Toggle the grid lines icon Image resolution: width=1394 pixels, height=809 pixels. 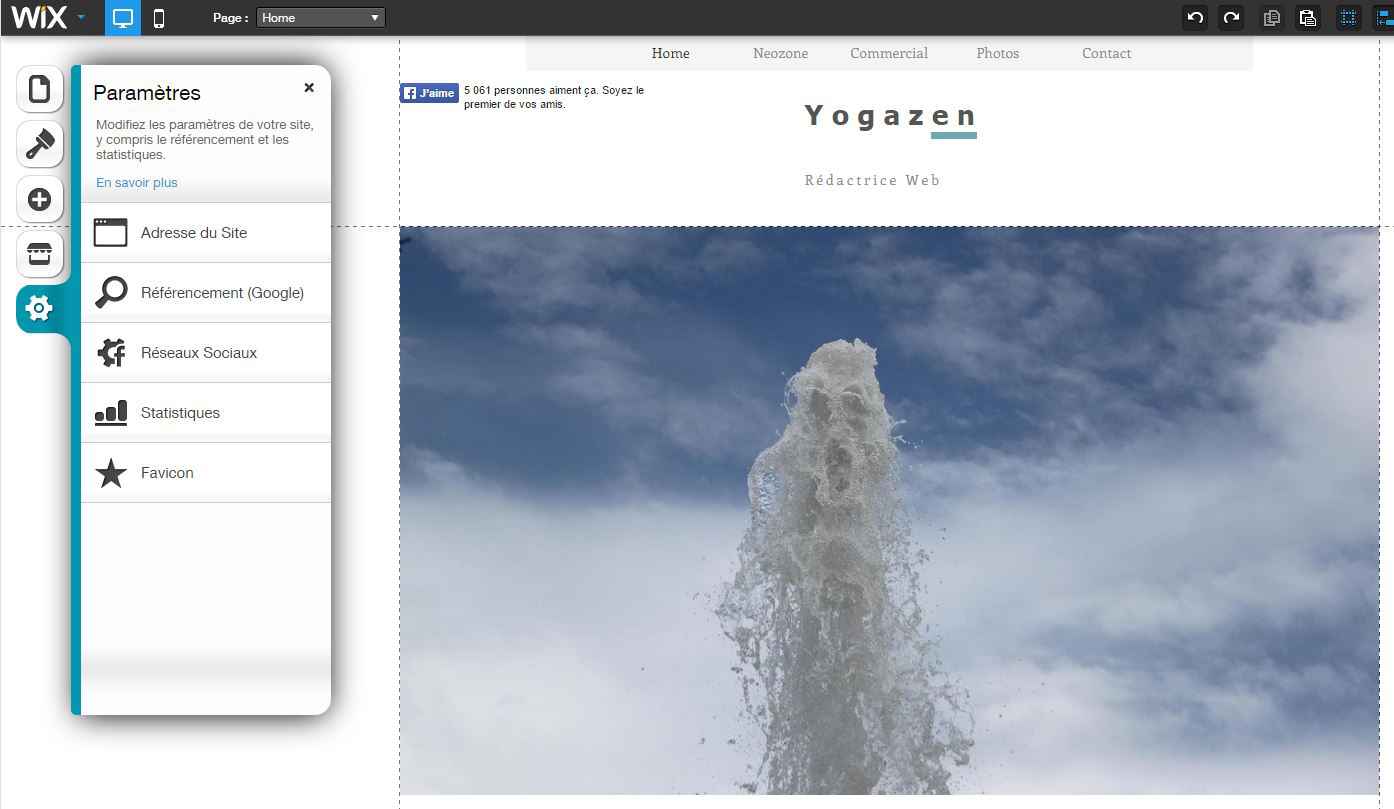(1348, 17)
